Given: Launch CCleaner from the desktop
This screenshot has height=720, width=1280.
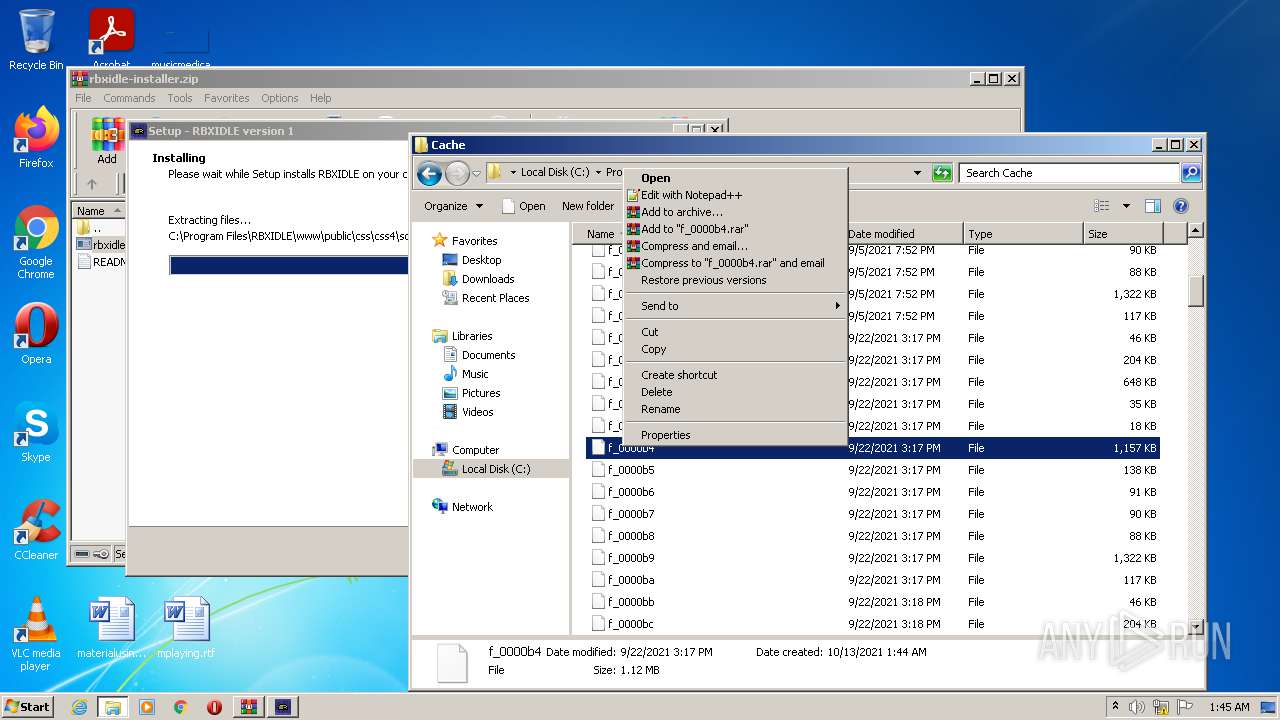Looking at the screenshot, I should (x=36, y=530).
